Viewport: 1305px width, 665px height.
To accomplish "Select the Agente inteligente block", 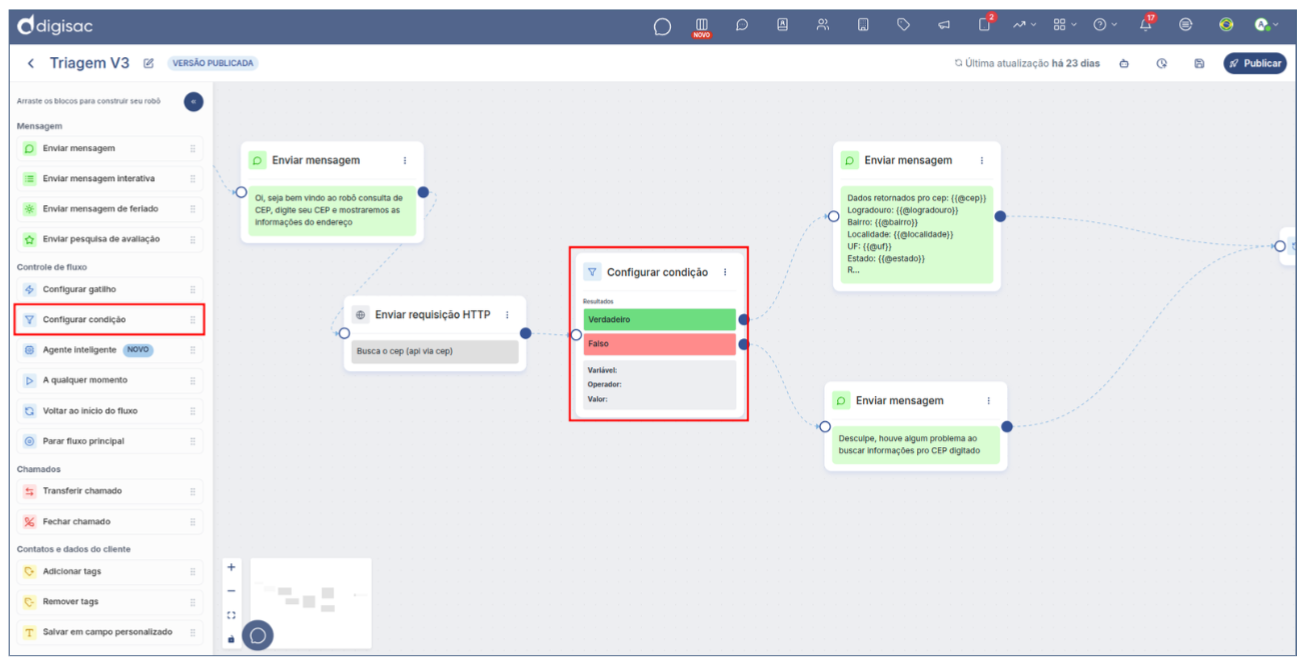I will point(79,350).
